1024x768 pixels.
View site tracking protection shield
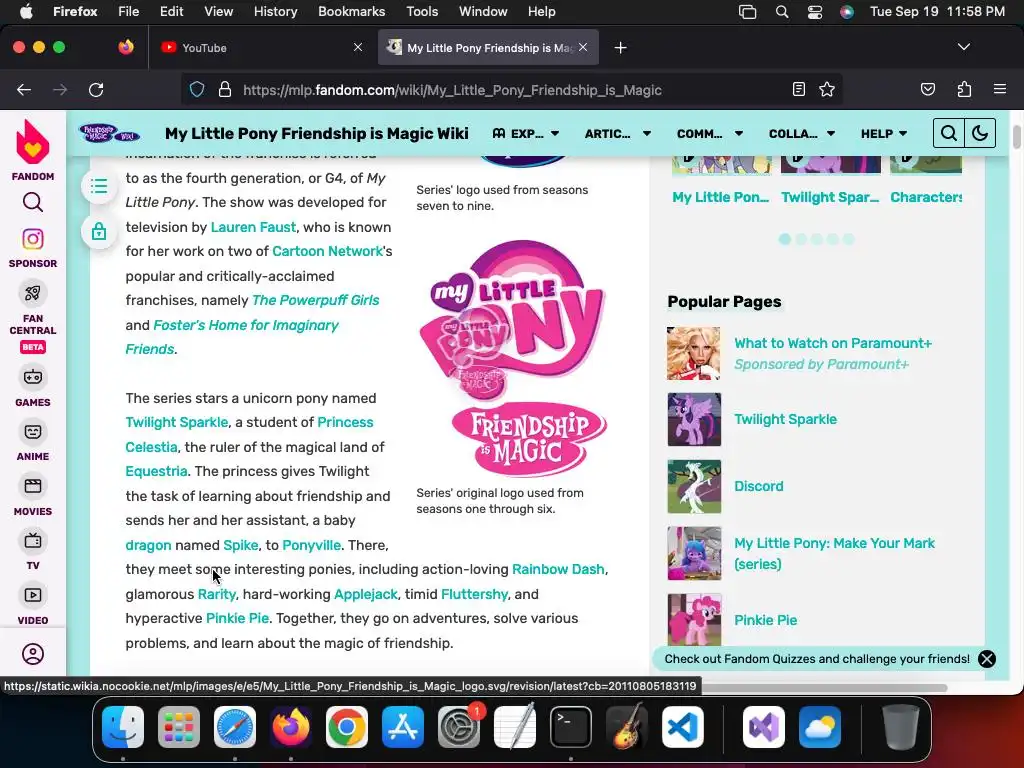pos(197,89)
